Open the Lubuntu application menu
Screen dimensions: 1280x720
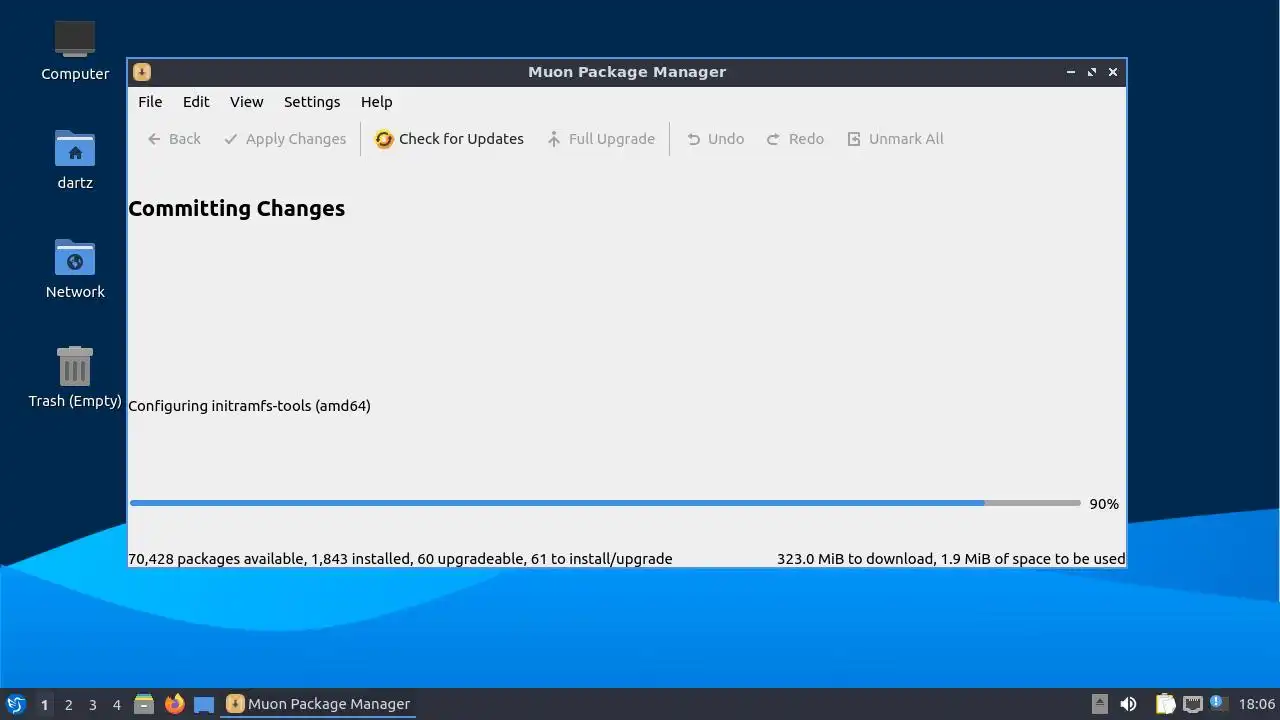(x=16, y=704)
